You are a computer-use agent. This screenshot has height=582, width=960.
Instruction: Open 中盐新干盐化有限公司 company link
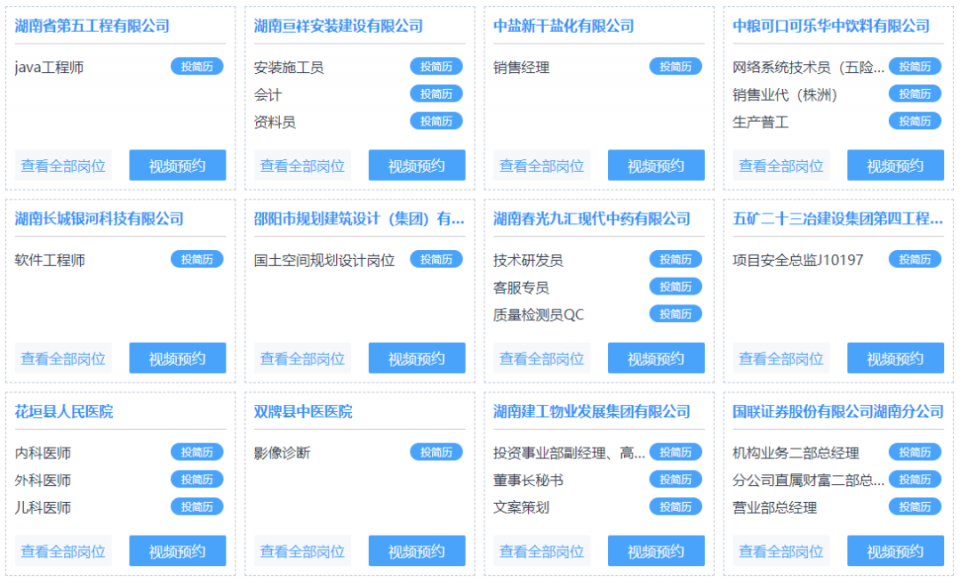coord(563,26)
